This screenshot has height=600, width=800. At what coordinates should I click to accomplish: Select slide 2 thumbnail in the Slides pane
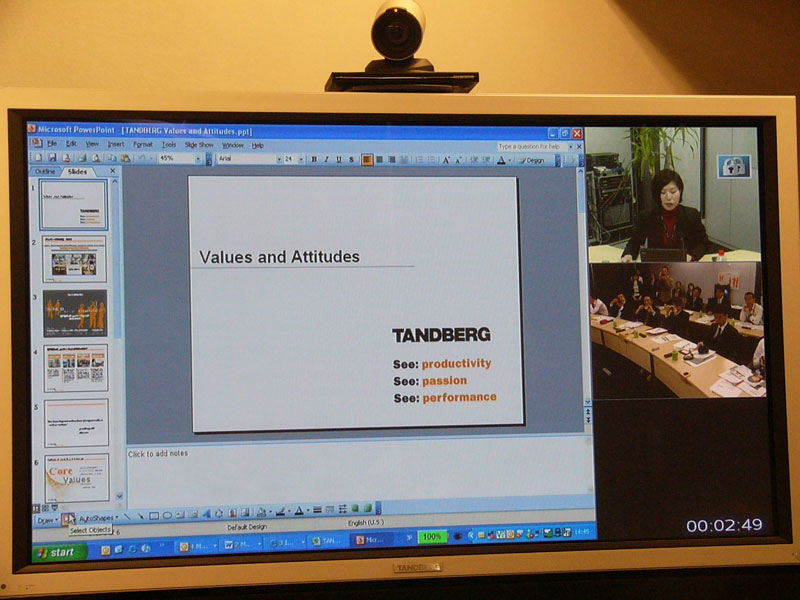point(74,259)
